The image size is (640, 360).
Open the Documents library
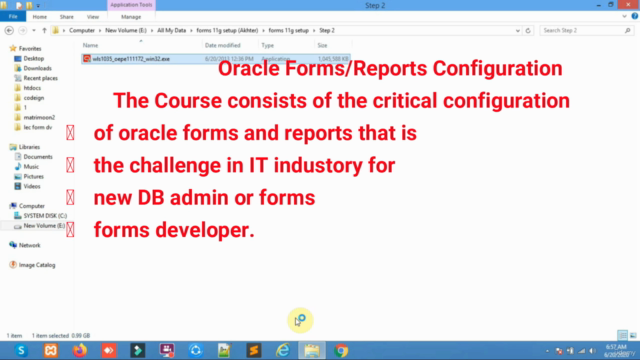point(38,157)
